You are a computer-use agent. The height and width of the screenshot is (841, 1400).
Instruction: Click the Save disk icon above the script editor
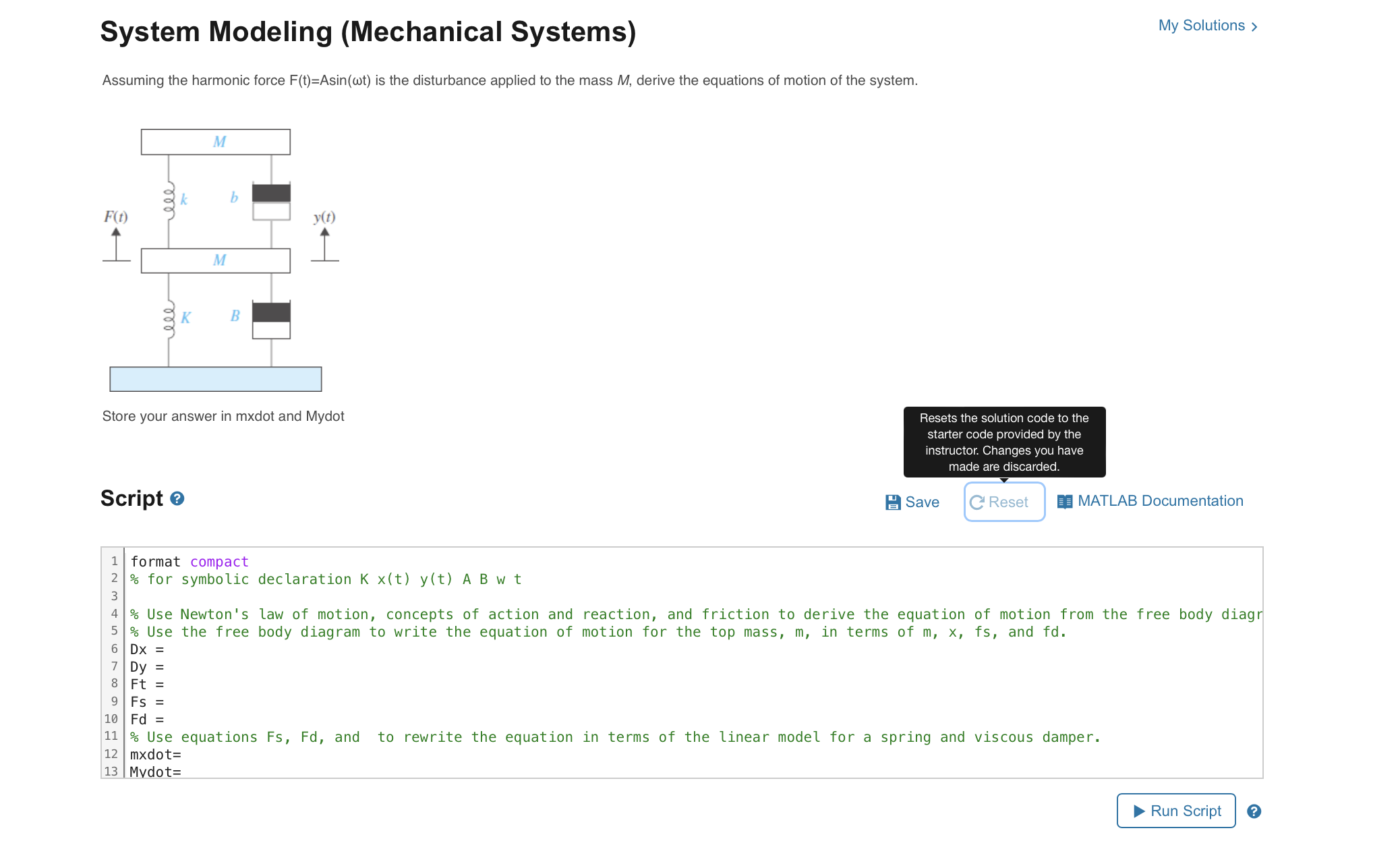894,501
